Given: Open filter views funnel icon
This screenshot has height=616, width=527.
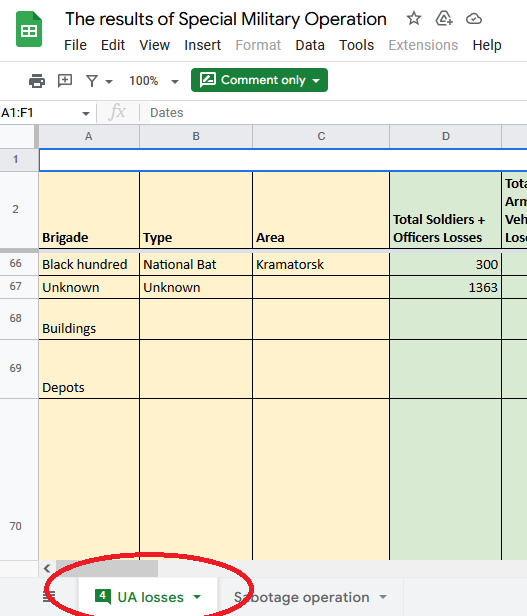Looking at the screenshot, I should [x=92, y=81].
